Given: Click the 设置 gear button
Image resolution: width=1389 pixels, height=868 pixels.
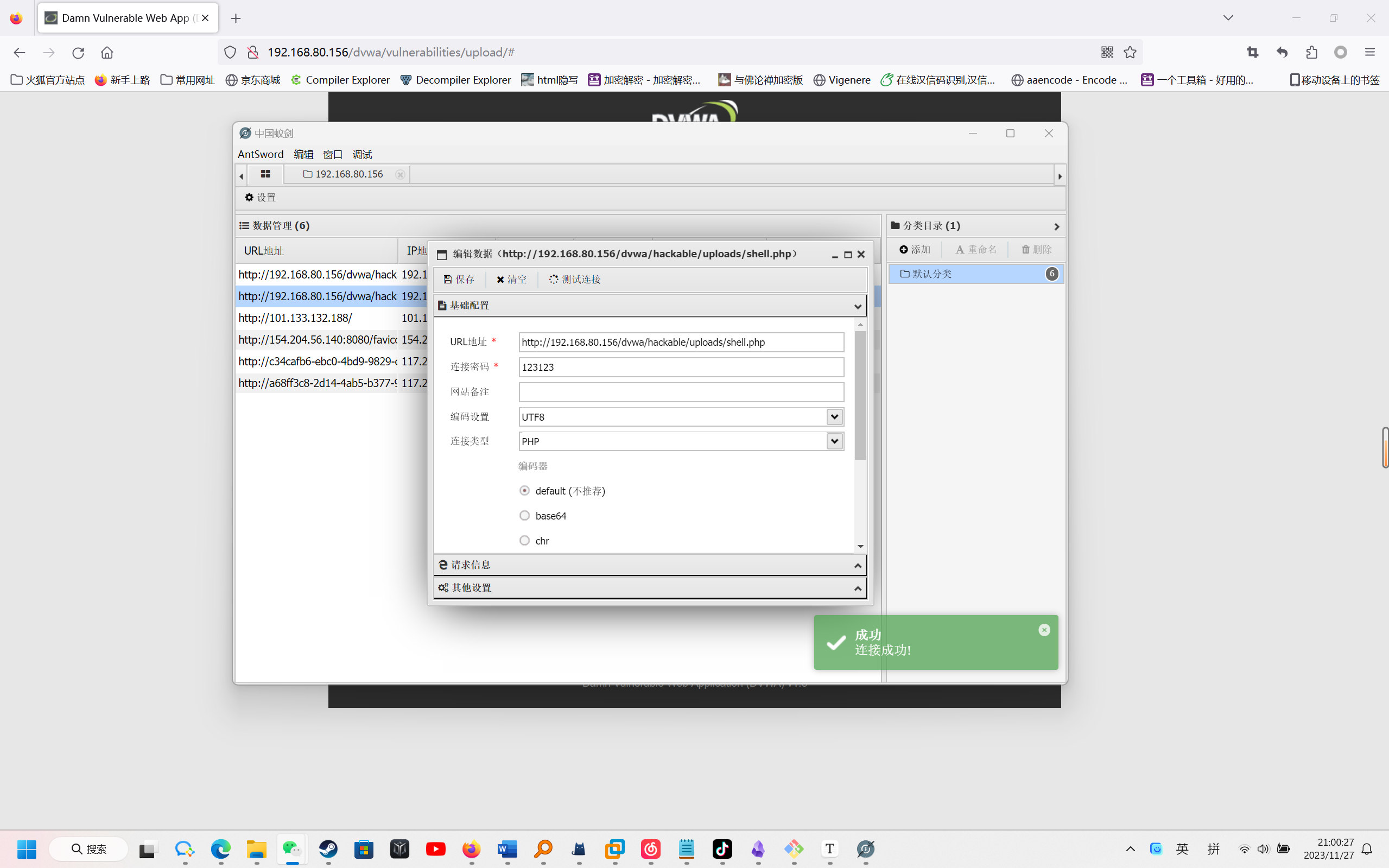Looking at the screenshot, I should [x=260, y=198].
